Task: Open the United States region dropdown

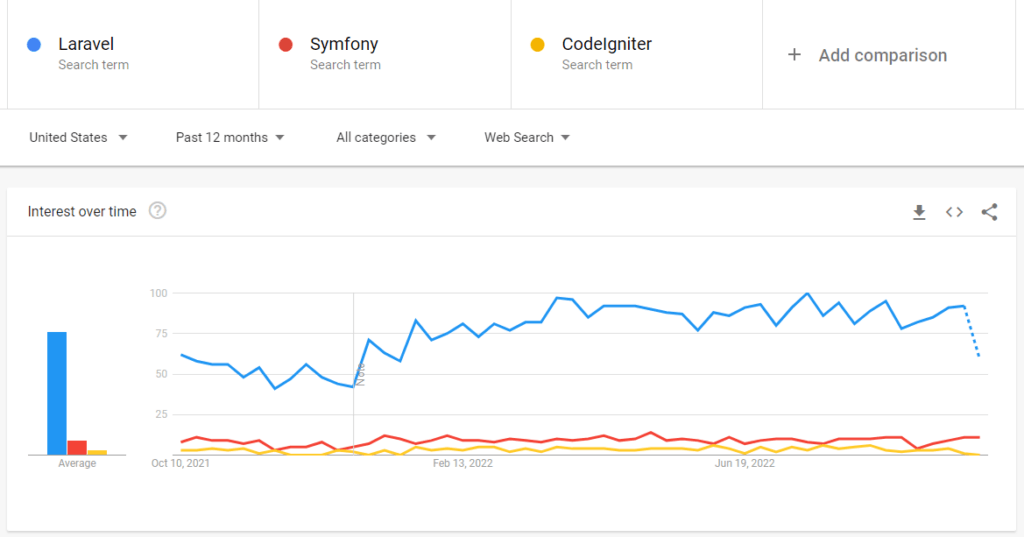Action: [x=78, y=138]
